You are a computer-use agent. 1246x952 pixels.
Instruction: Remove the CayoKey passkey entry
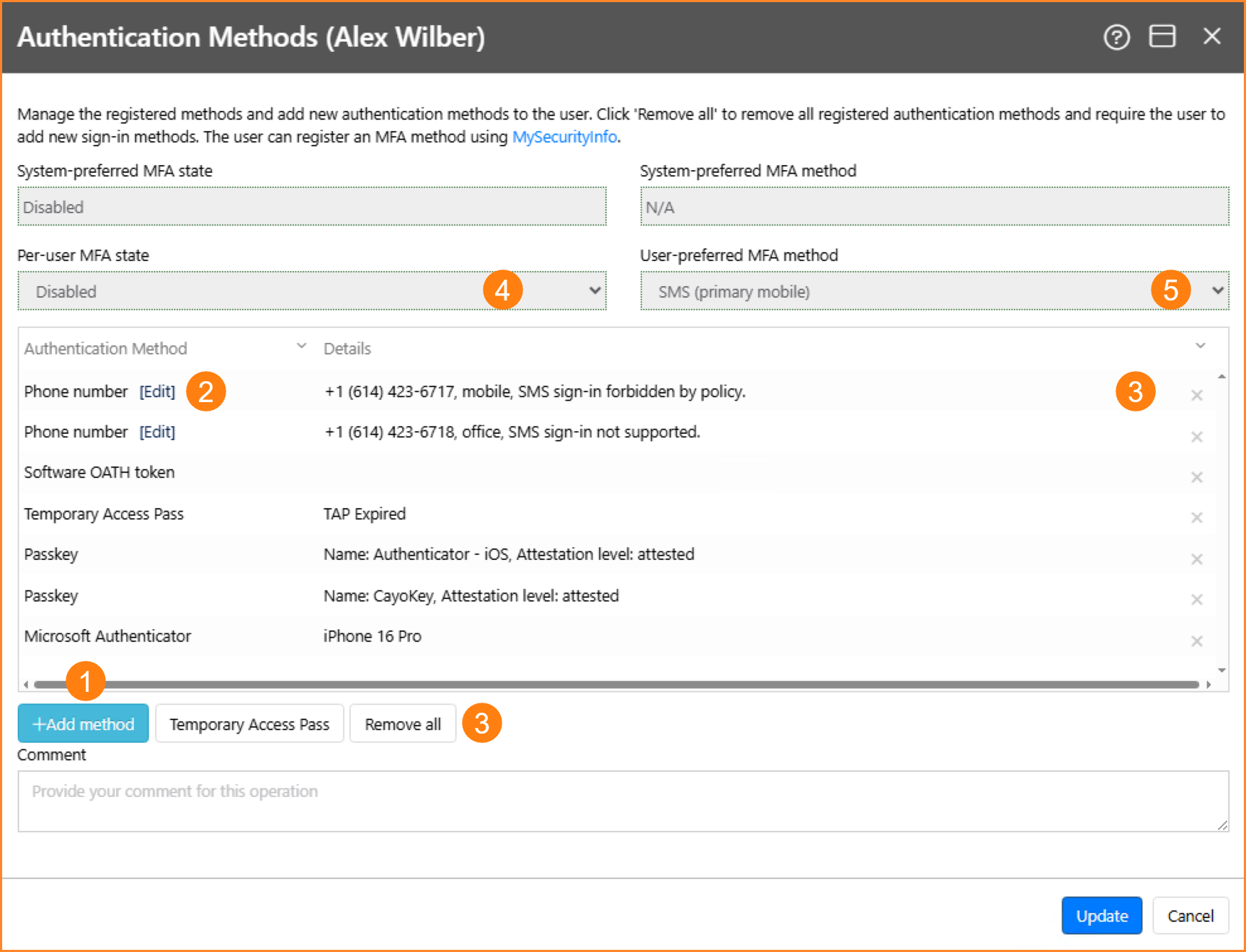click(x=1196, y=600)
